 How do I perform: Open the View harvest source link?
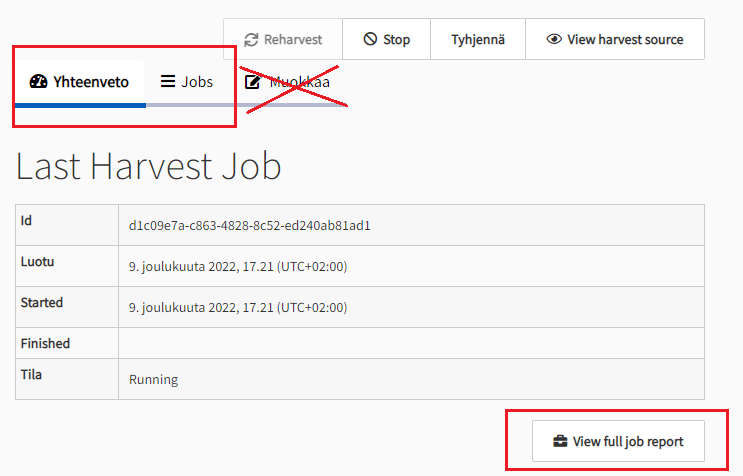tap(615, 40)
